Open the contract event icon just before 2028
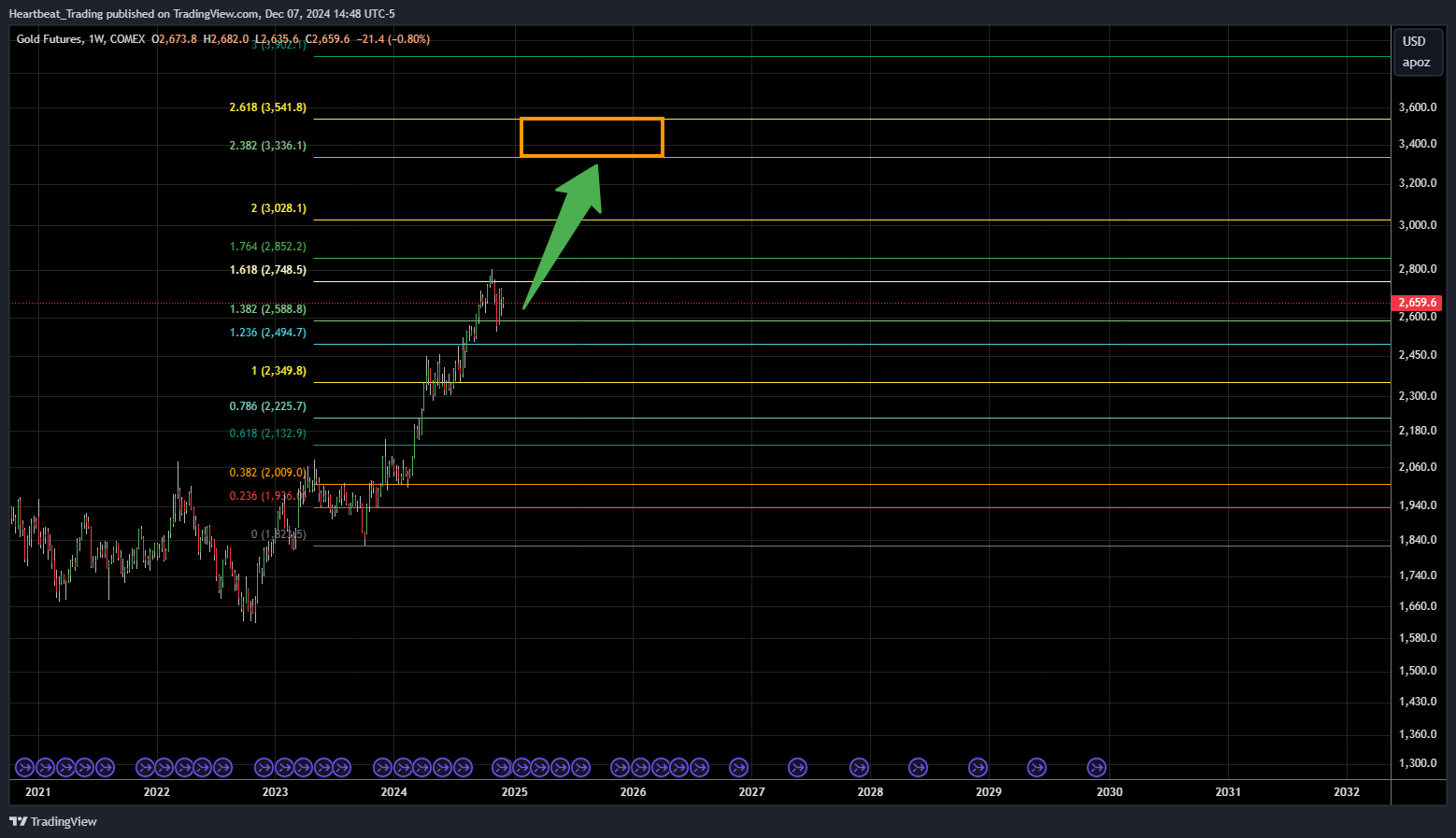Viewport: 1456px width, 838px height. 859,768
